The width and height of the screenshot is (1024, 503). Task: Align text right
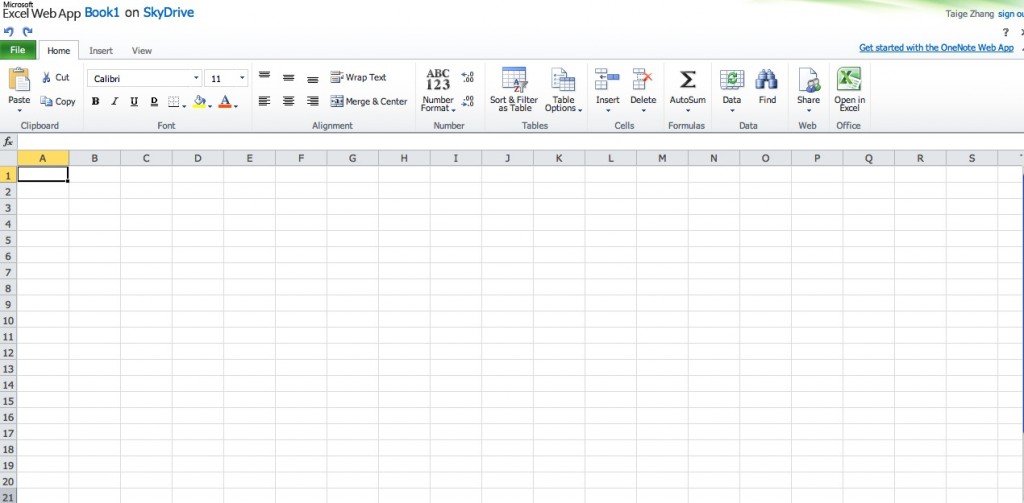click(313, 101)
